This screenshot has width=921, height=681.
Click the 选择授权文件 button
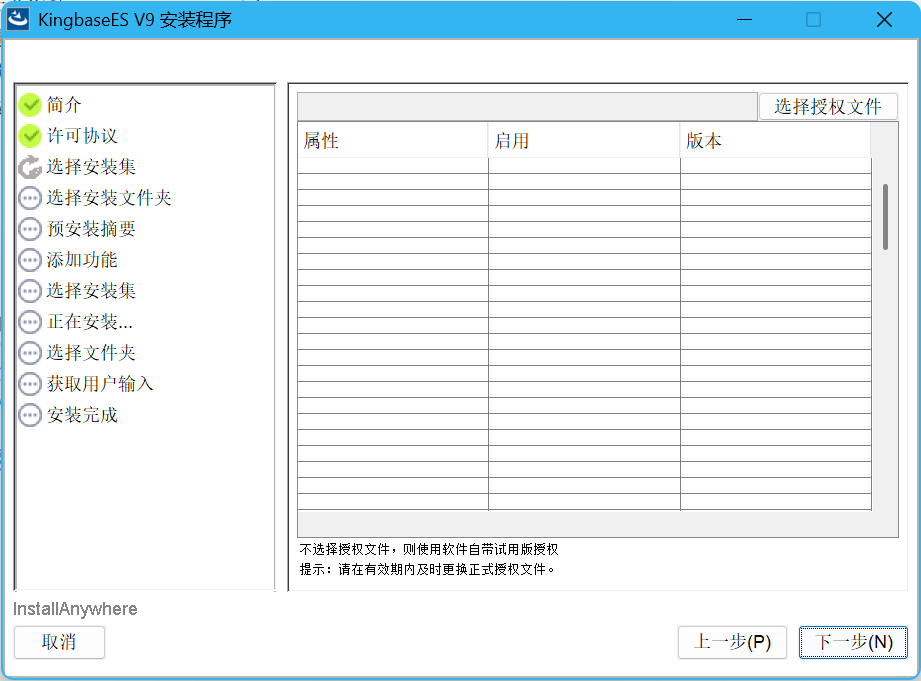828,106
